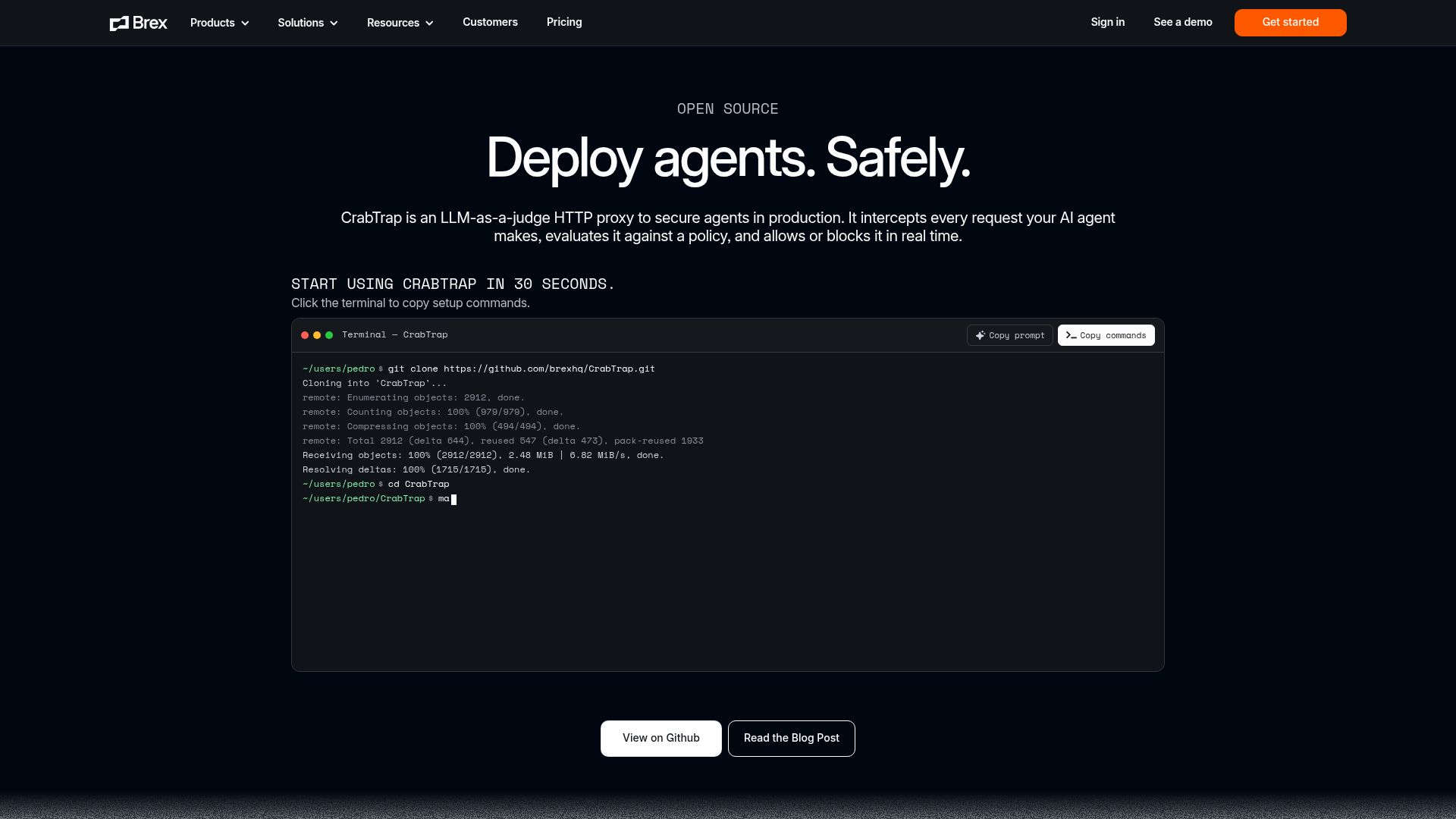Click 'Resolving deltas: 100%' output line
Image resolution: width=1456 pixels, height=819 pixels.
[416, 469]
